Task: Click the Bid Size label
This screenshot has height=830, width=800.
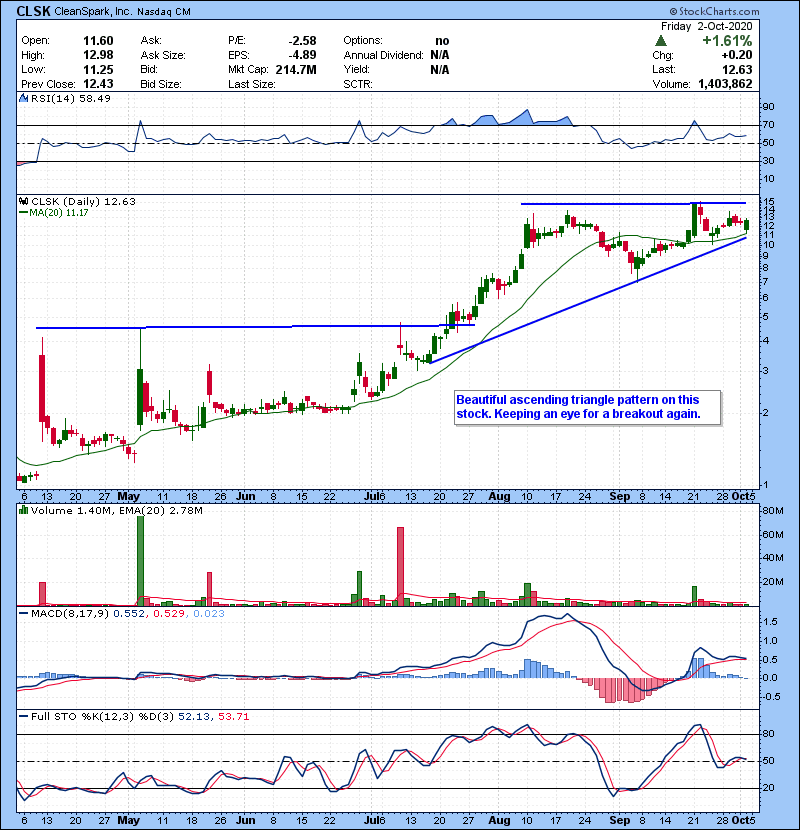Action: coord(161,84)
